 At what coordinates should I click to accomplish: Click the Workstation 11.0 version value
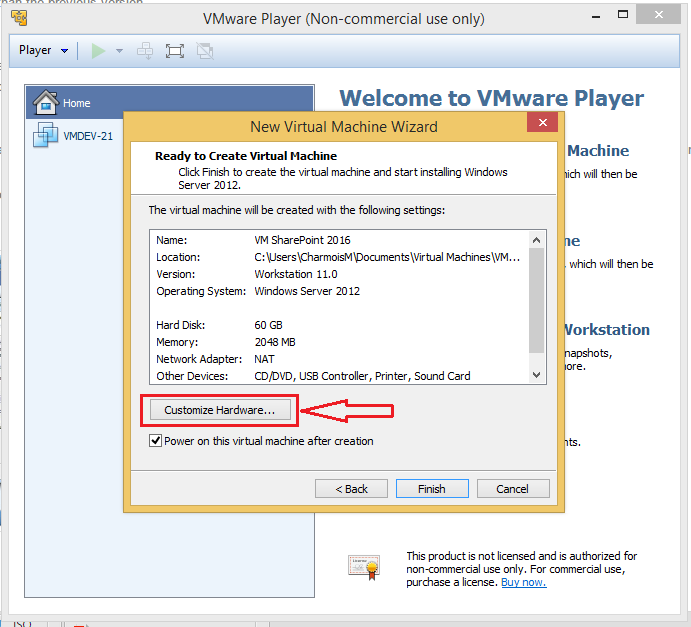coord(296,274)
